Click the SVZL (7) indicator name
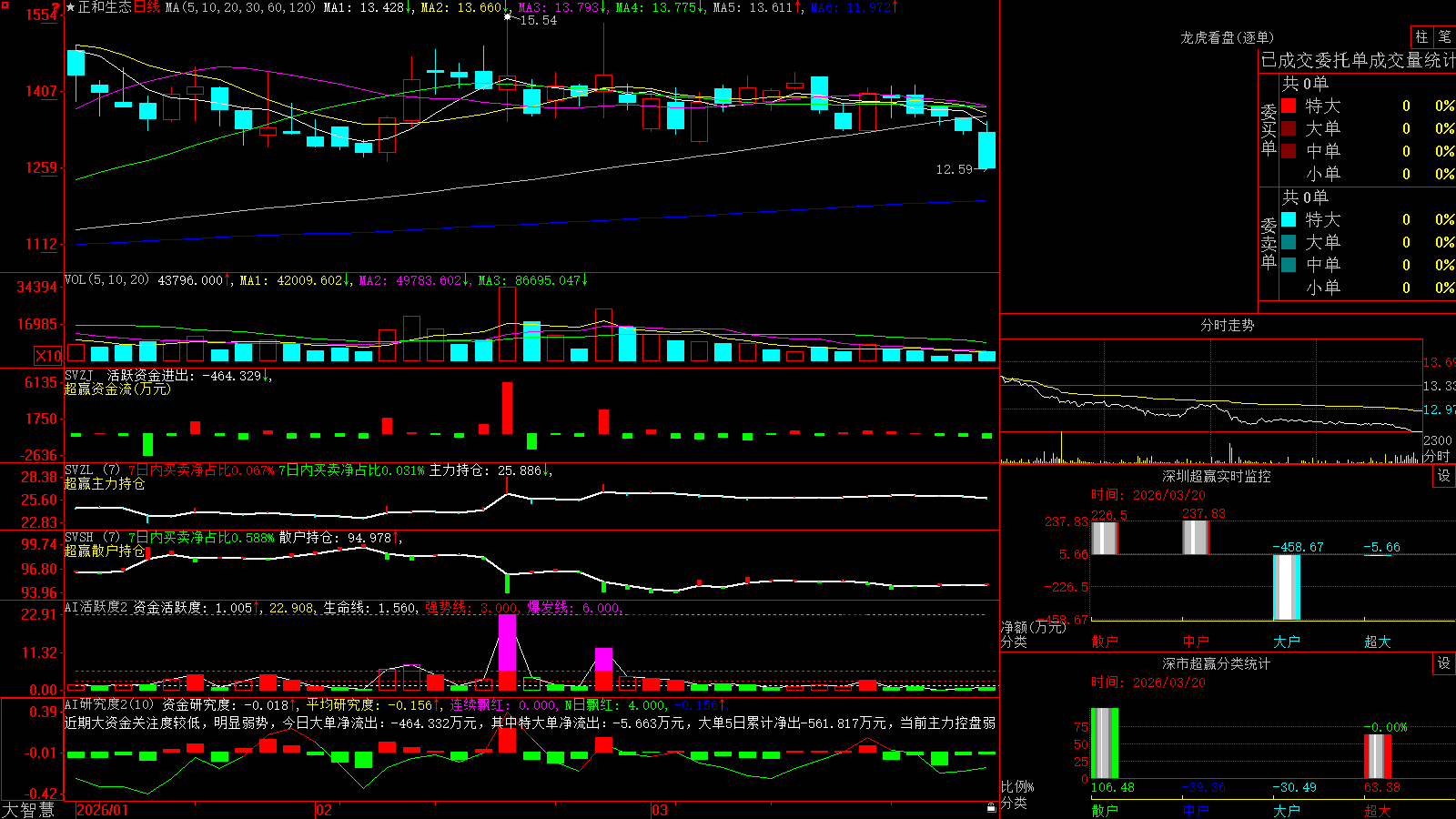1456x819 pixels. pyautogui.click(x=92, y=470)
